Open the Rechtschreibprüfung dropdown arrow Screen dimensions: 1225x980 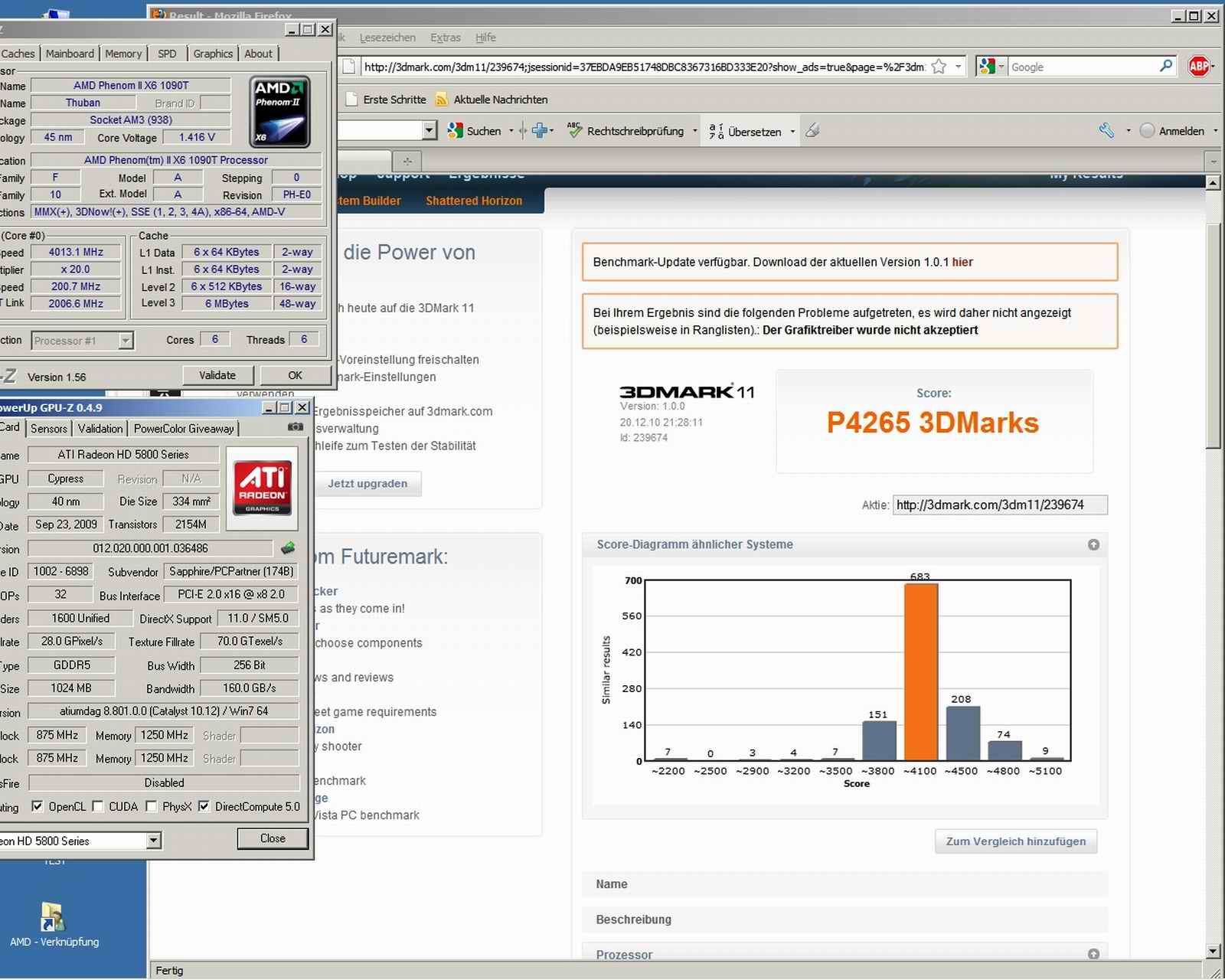click(695, 131)
